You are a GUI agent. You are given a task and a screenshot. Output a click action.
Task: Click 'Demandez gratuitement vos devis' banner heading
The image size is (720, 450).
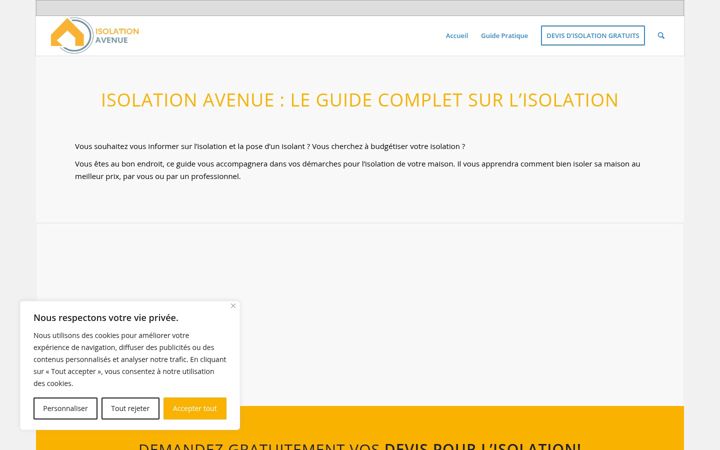pyautogui.click(x=360, y=446)
